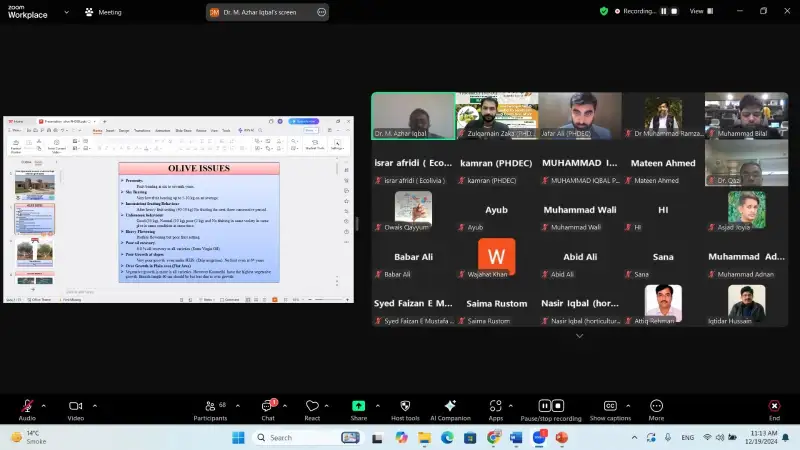Click Pause/stop recording control
This screenshot has height=450, width=800.
[550, 405]
